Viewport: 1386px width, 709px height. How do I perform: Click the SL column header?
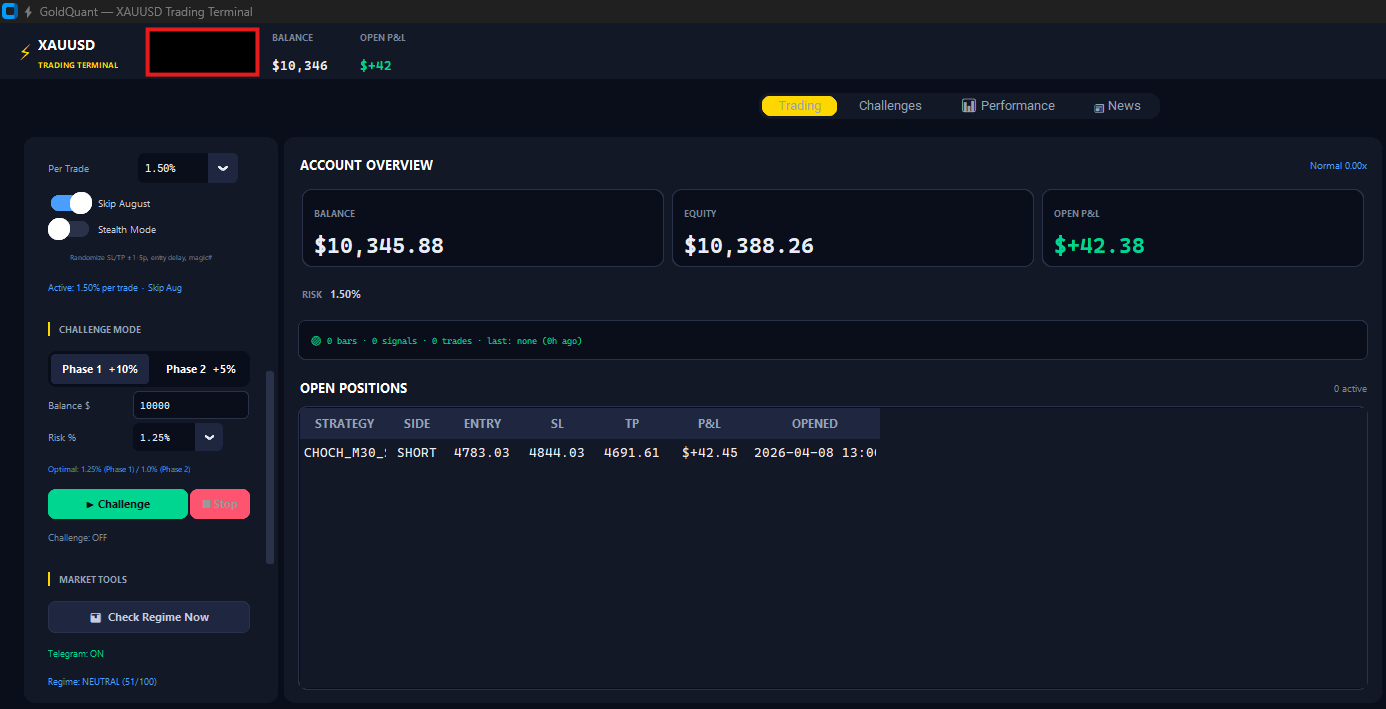point(557,423)
